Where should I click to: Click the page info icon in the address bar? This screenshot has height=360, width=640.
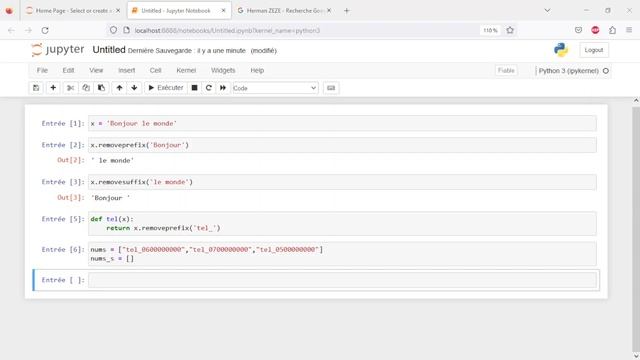(127, 30)
